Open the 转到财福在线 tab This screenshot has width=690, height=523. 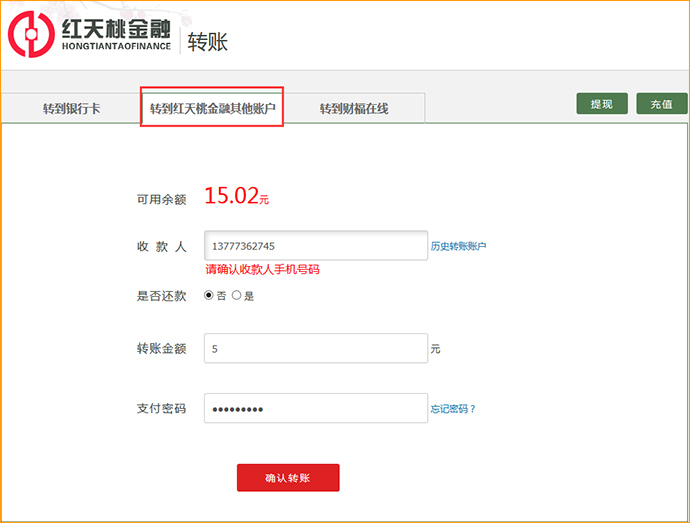pos(354,108)
